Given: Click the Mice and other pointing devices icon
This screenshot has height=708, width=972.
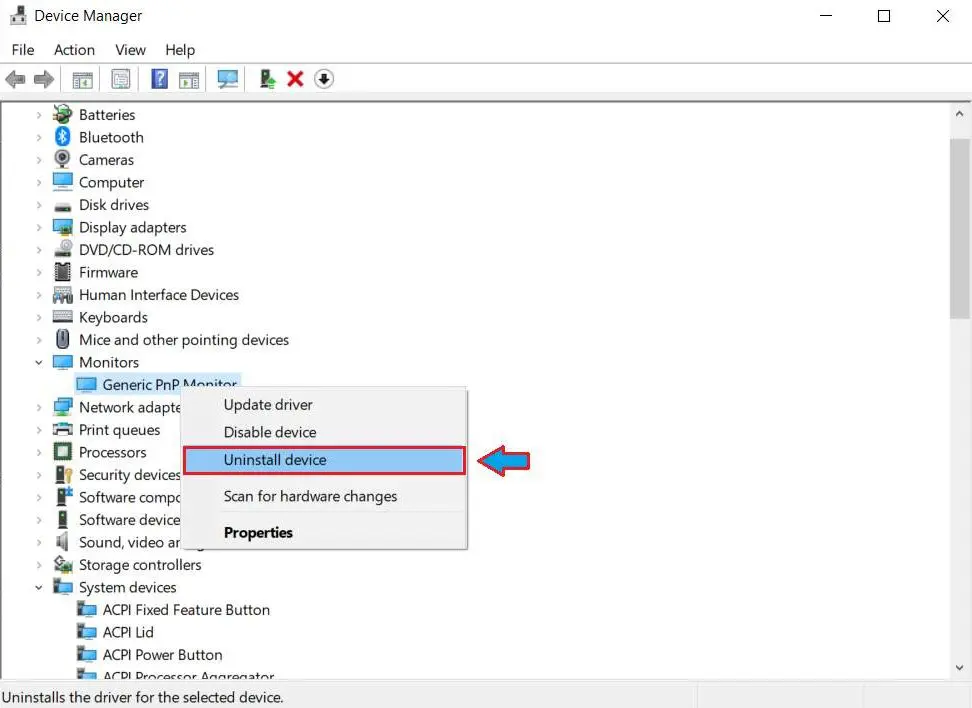Looking at the screenshot, I should (x=63, y=339).
